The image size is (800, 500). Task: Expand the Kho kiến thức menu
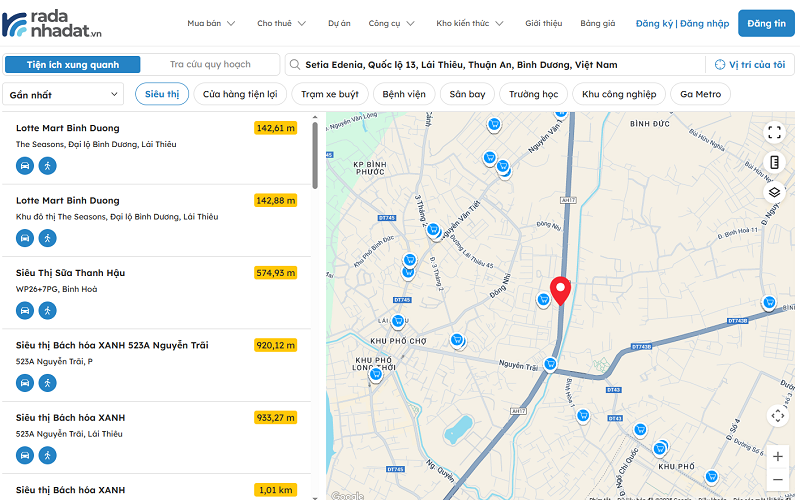point(470,23)
